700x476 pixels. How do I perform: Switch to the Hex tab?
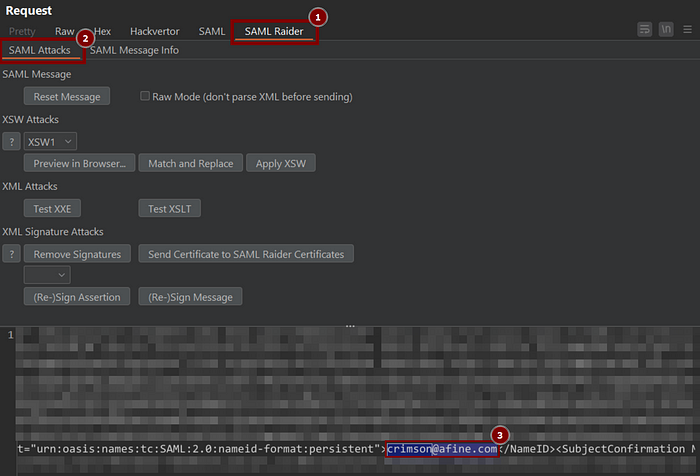click(x=102, y=31)
